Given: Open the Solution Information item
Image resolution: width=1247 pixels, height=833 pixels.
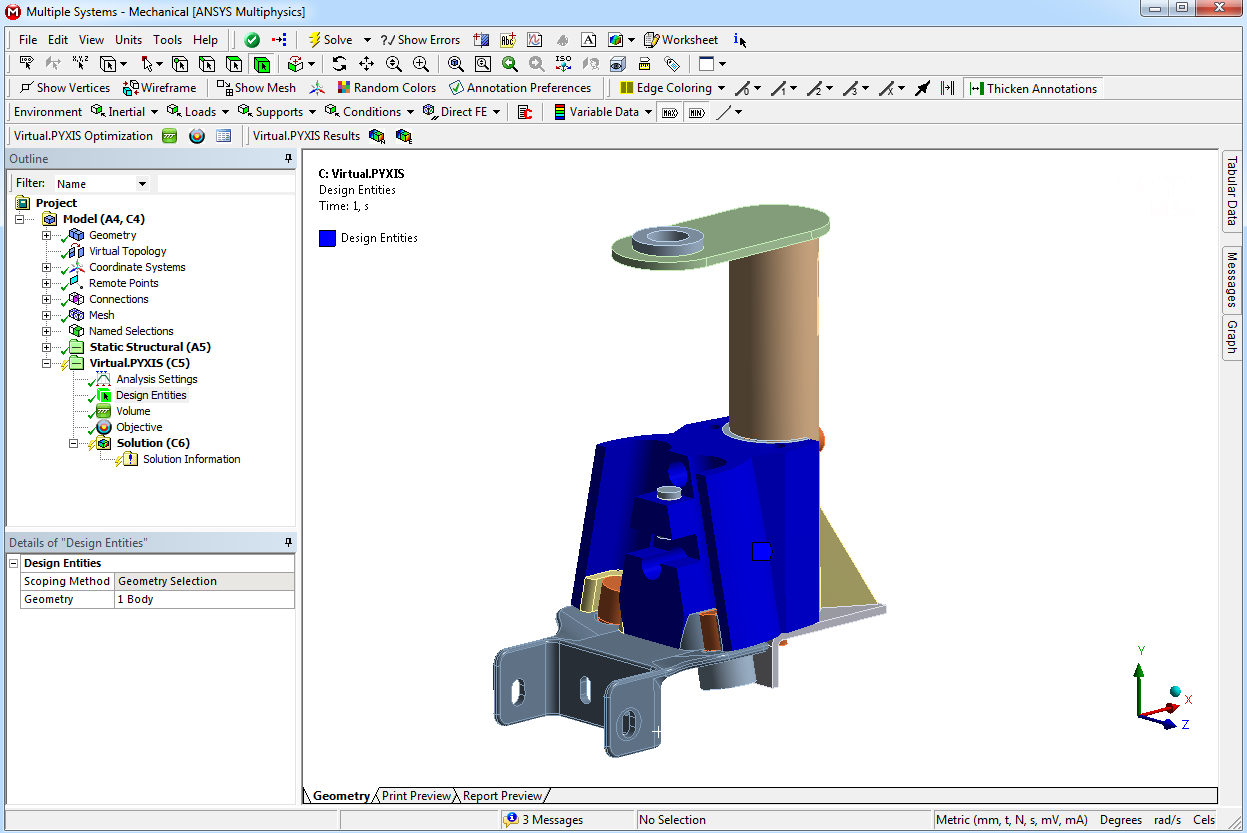Looking at the screenshot, I should (x=191, y=459).
